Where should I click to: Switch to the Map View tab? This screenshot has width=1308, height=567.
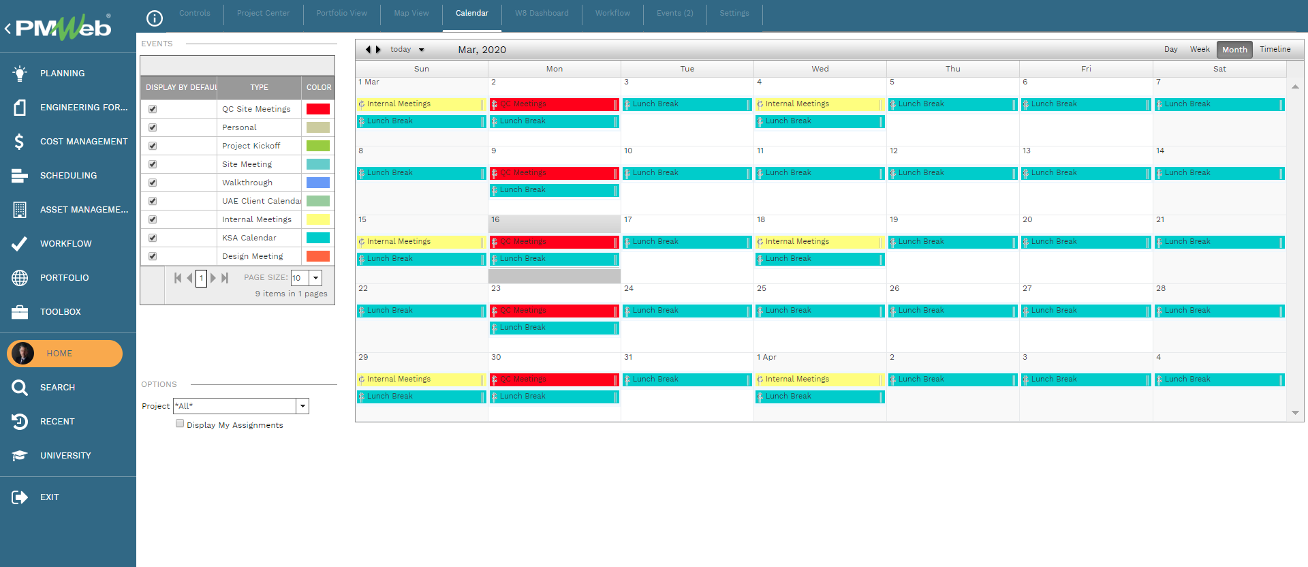[411, 14]
